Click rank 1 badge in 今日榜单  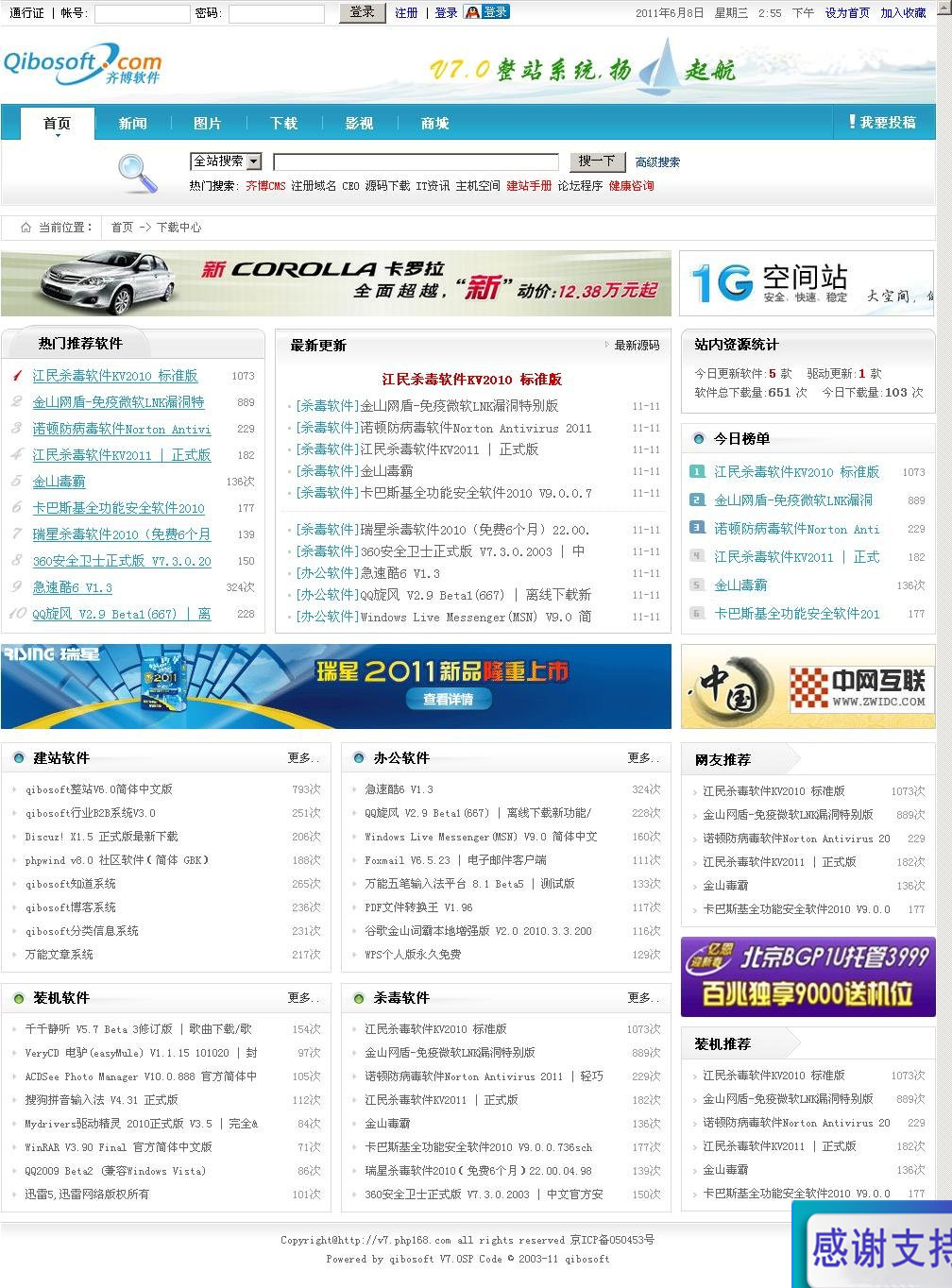click(x=697, y=471)
